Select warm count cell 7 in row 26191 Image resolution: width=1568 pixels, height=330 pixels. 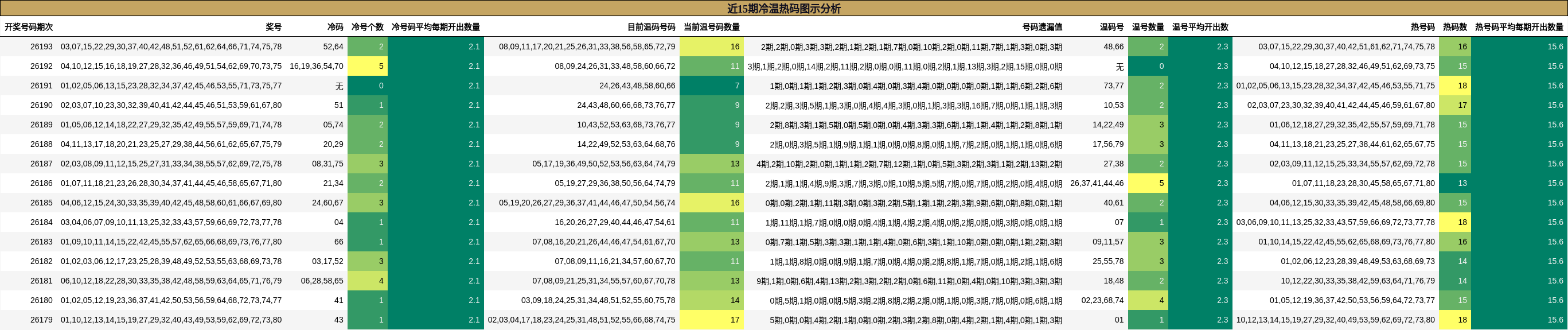click(712, 86)
